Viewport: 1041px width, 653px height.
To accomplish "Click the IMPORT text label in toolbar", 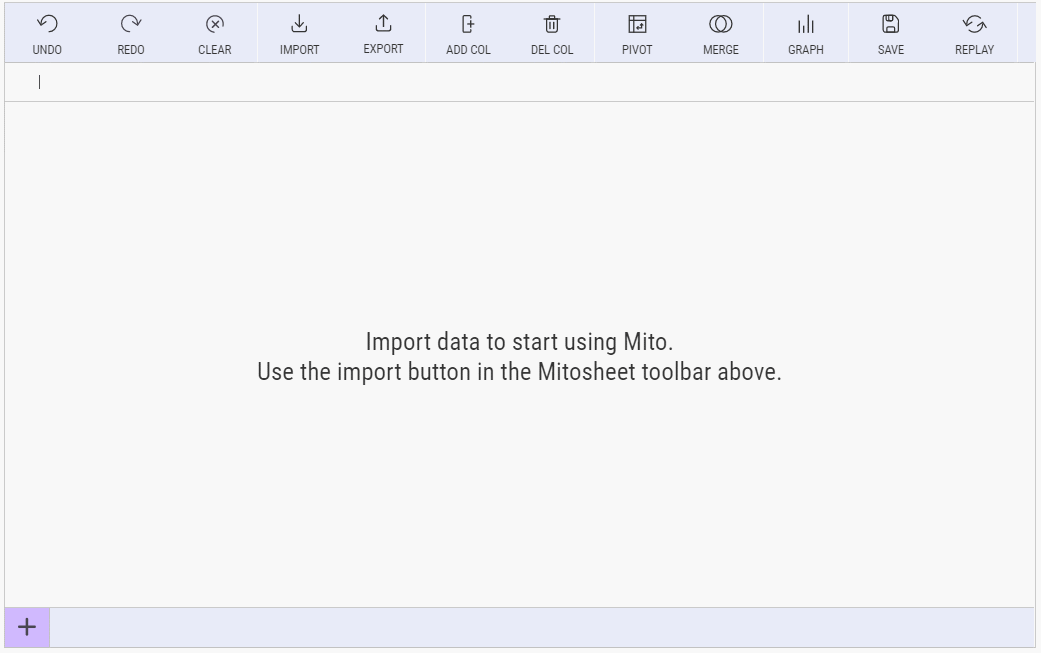I will point(299,50).
